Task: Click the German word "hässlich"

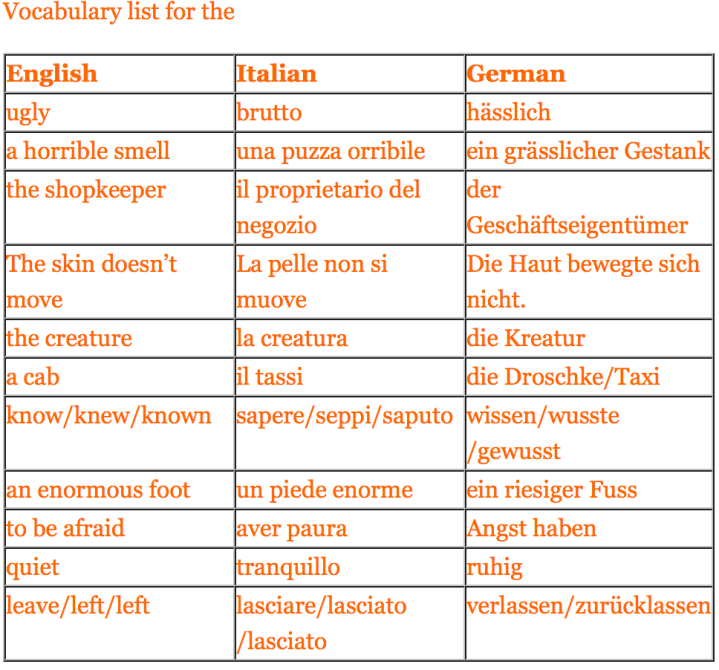Action: [509, 113]
